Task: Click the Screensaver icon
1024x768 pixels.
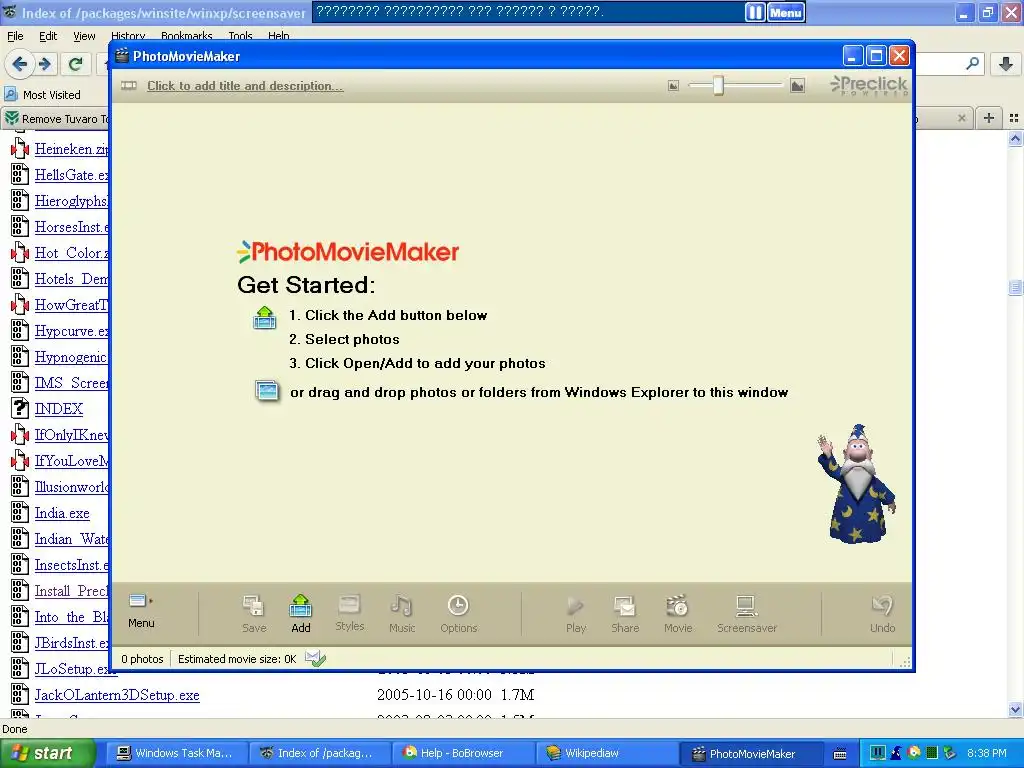Action: pos(746,614)
